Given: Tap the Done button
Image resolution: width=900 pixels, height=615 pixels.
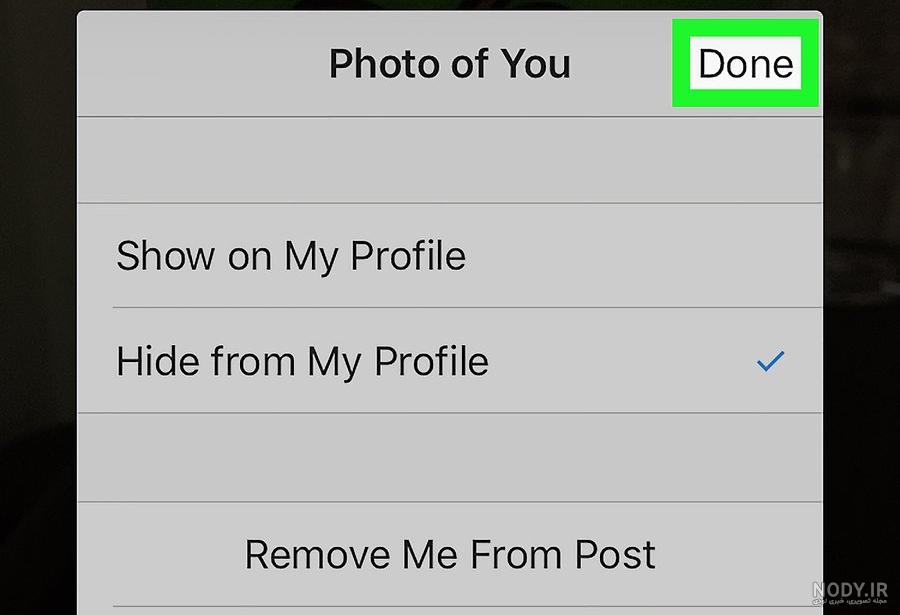Looking at the screenshot, I should [745, 63].
